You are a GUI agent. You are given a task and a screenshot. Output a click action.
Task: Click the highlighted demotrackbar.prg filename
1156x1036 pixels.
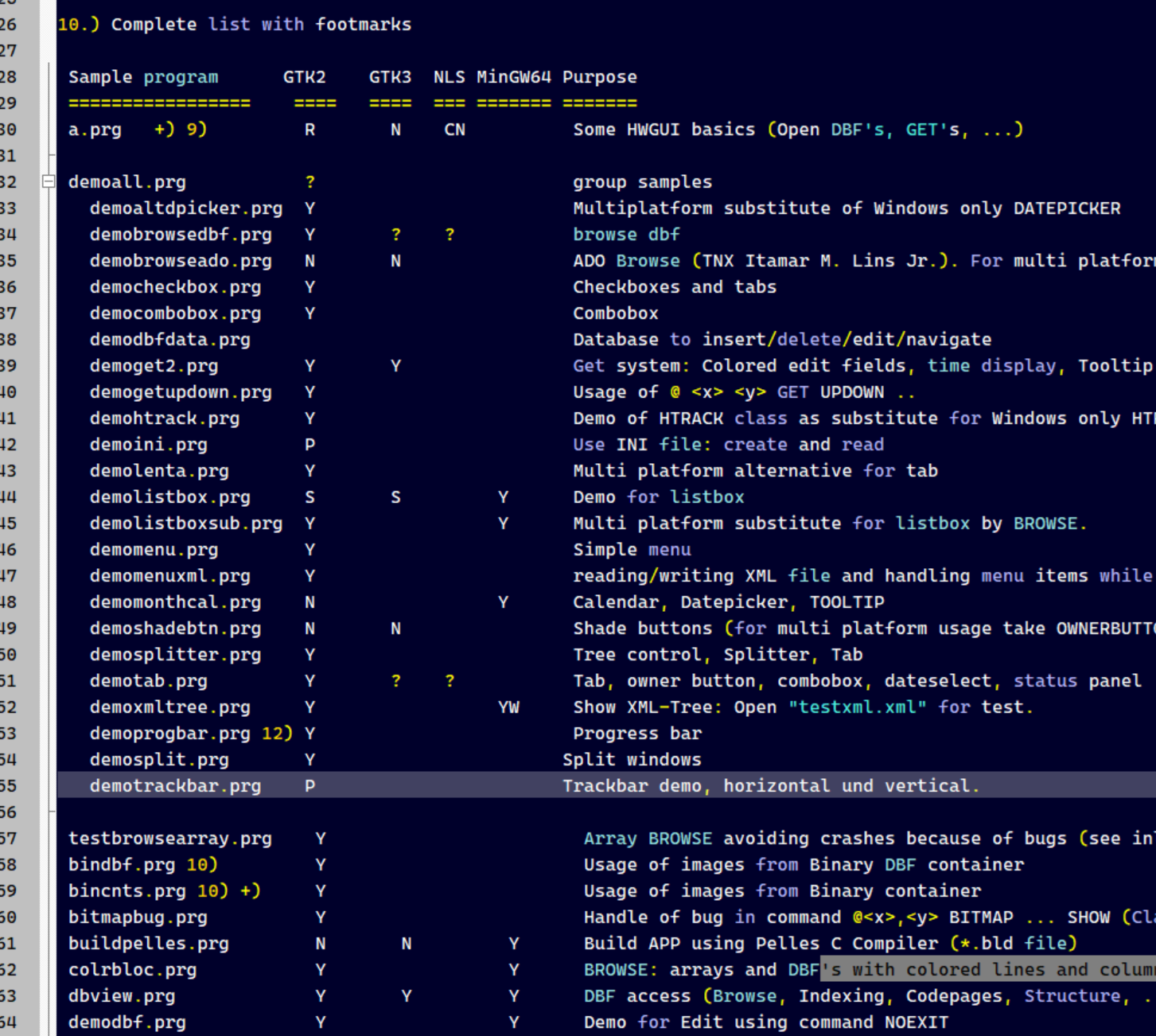175,785
